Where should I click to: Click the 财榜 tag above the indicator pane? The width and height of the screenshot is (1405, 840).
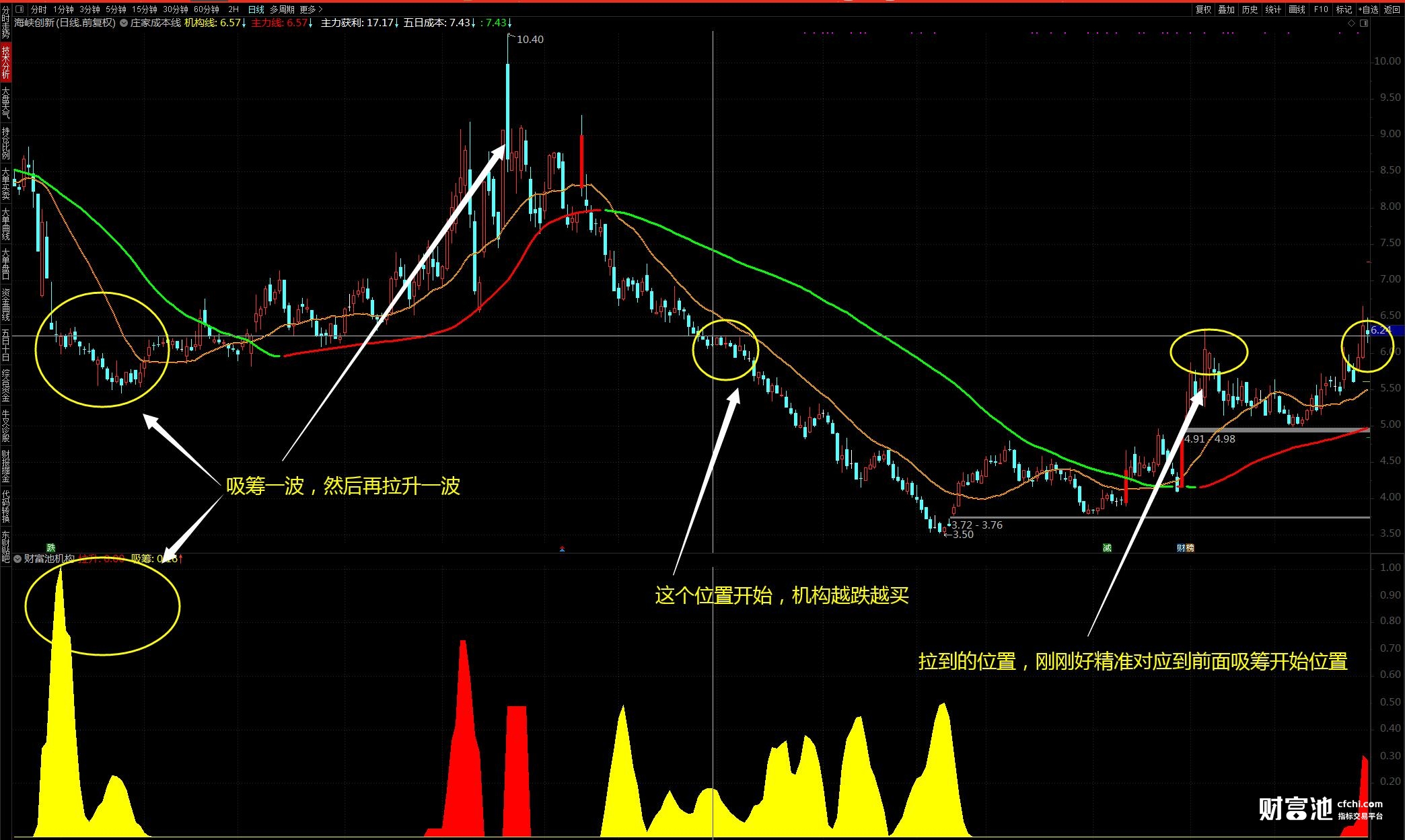point(1185,548)
